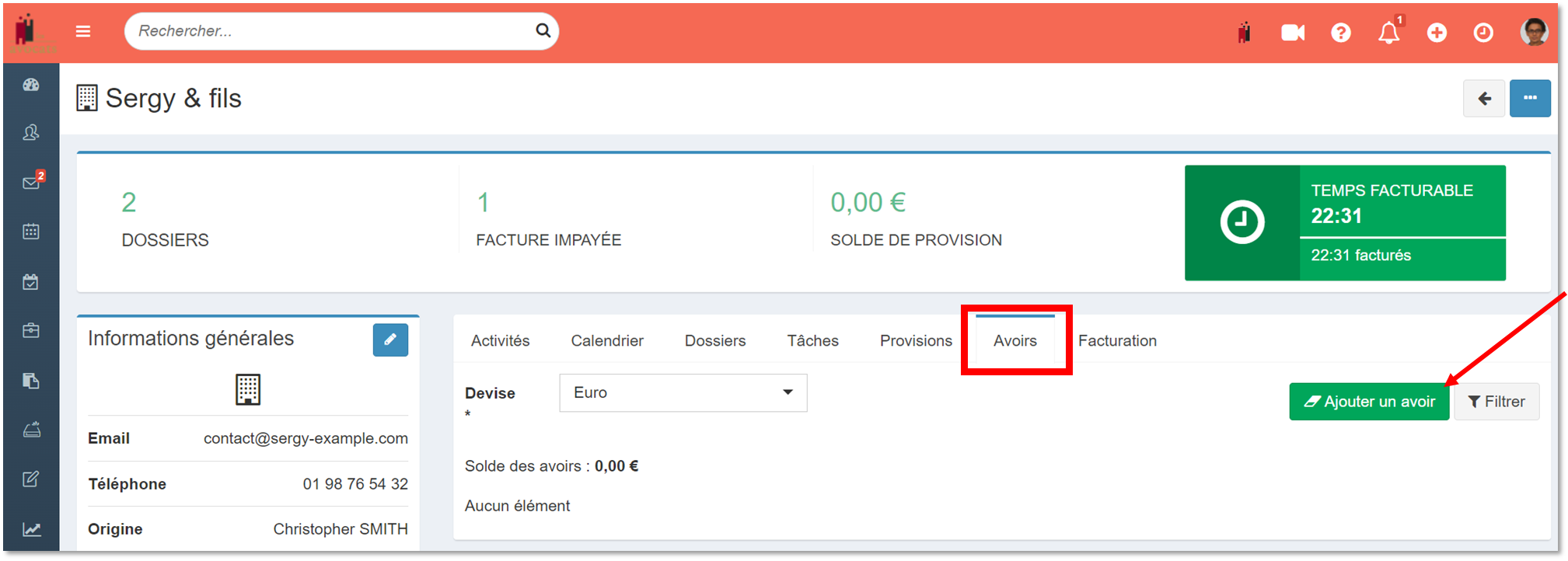1568x561 pixels.
Task: Open the notifications bell
Action: pyautogui.click(x=1388, y=33)
